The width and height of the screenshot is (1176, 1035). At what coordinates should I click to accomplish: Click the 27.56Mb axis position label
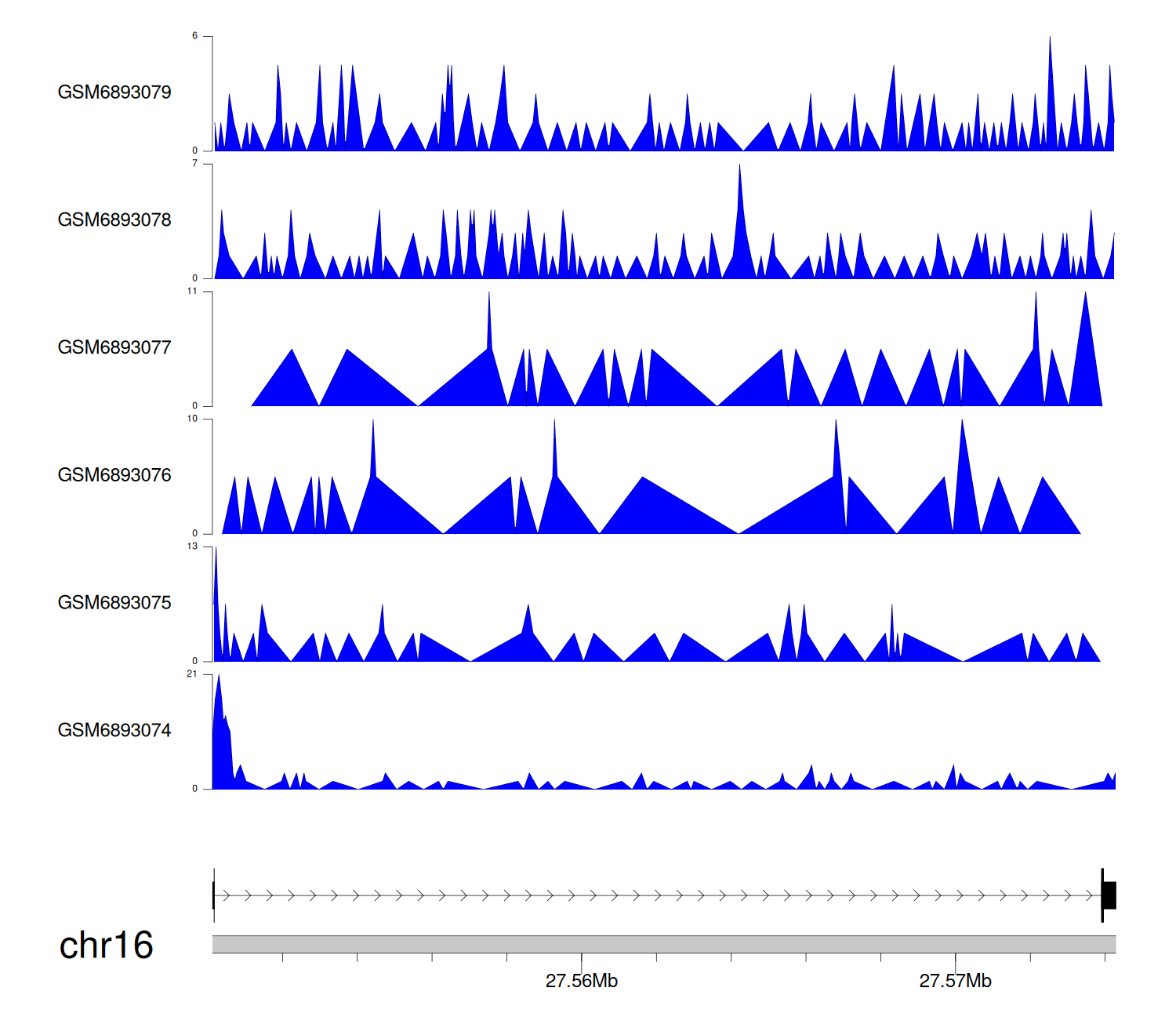(581, 981)
